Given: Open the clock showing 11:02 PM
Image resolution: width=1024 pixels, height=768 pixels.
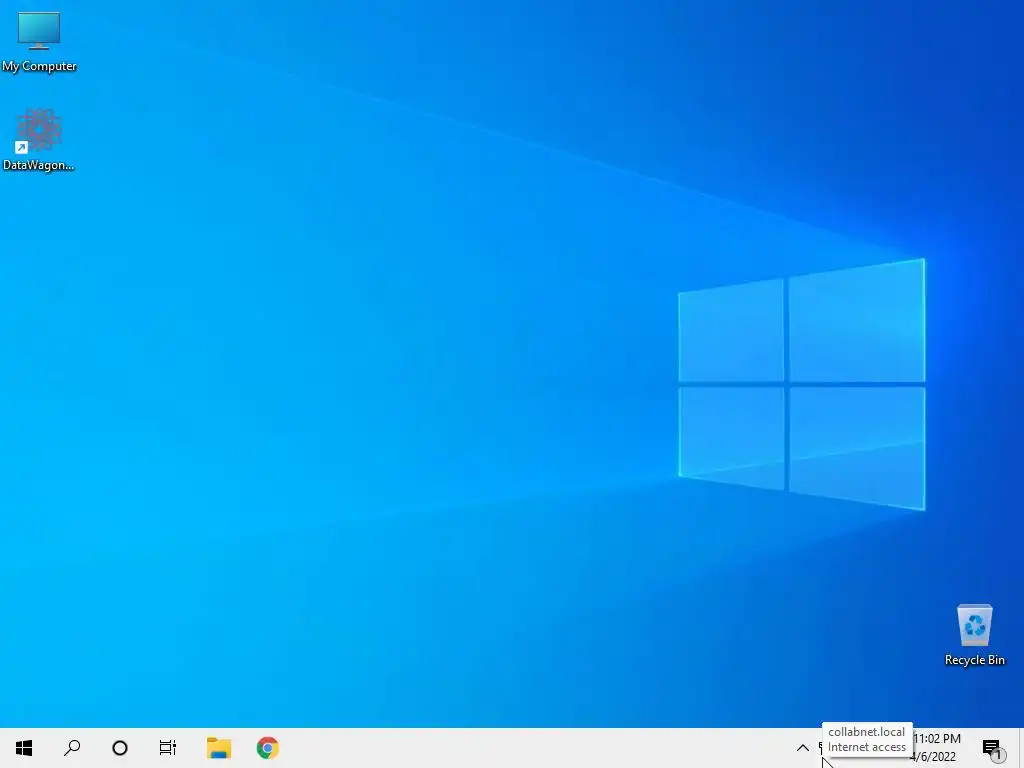Looking at the screenshot, I should [x=938, y=748].
